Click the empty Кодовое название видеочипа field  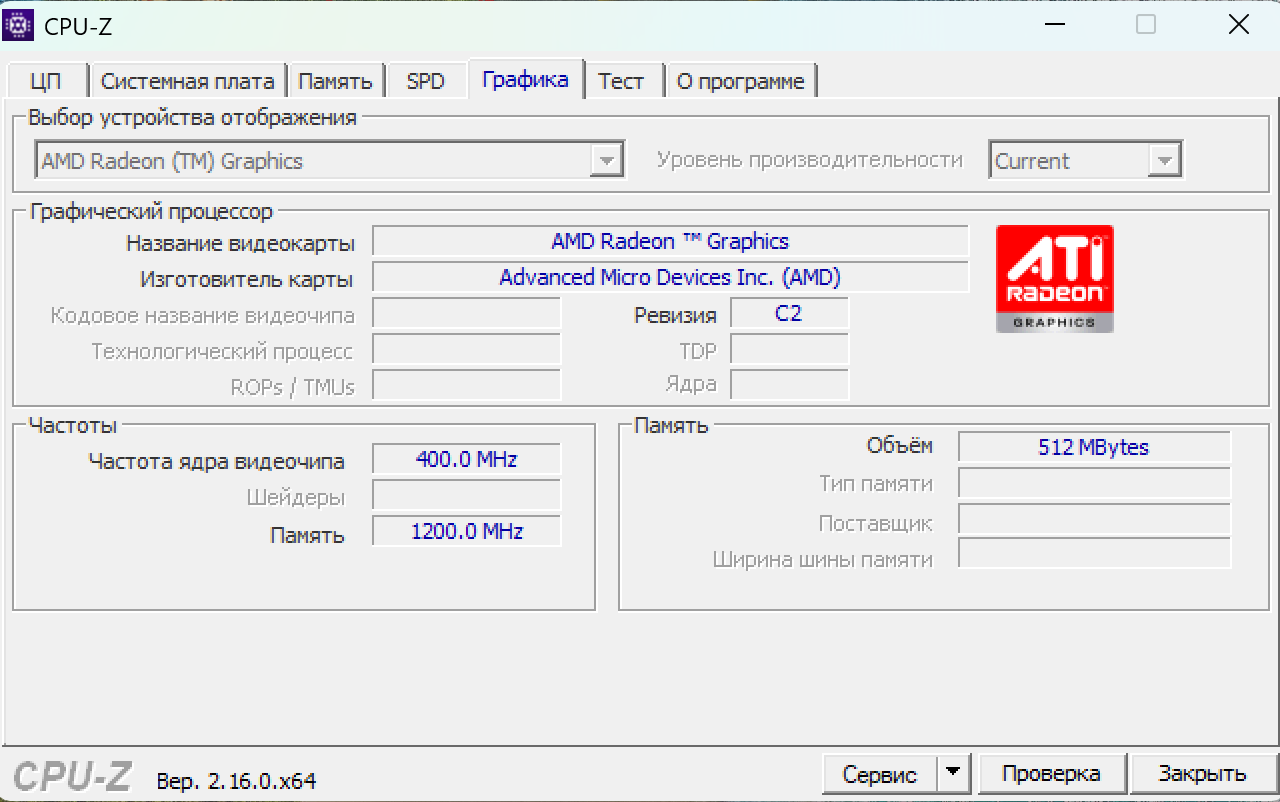click(467, 313)
